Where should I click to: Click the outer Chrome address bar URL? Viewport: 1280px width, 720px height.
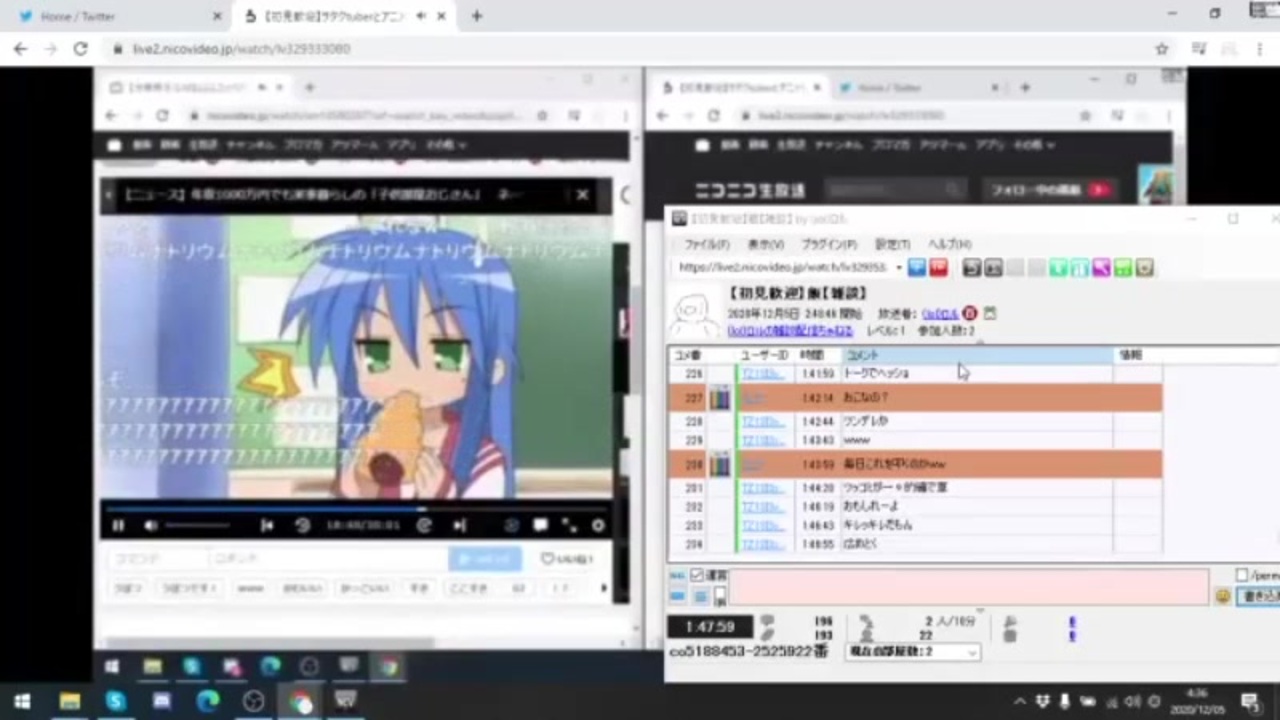point(241,48)
